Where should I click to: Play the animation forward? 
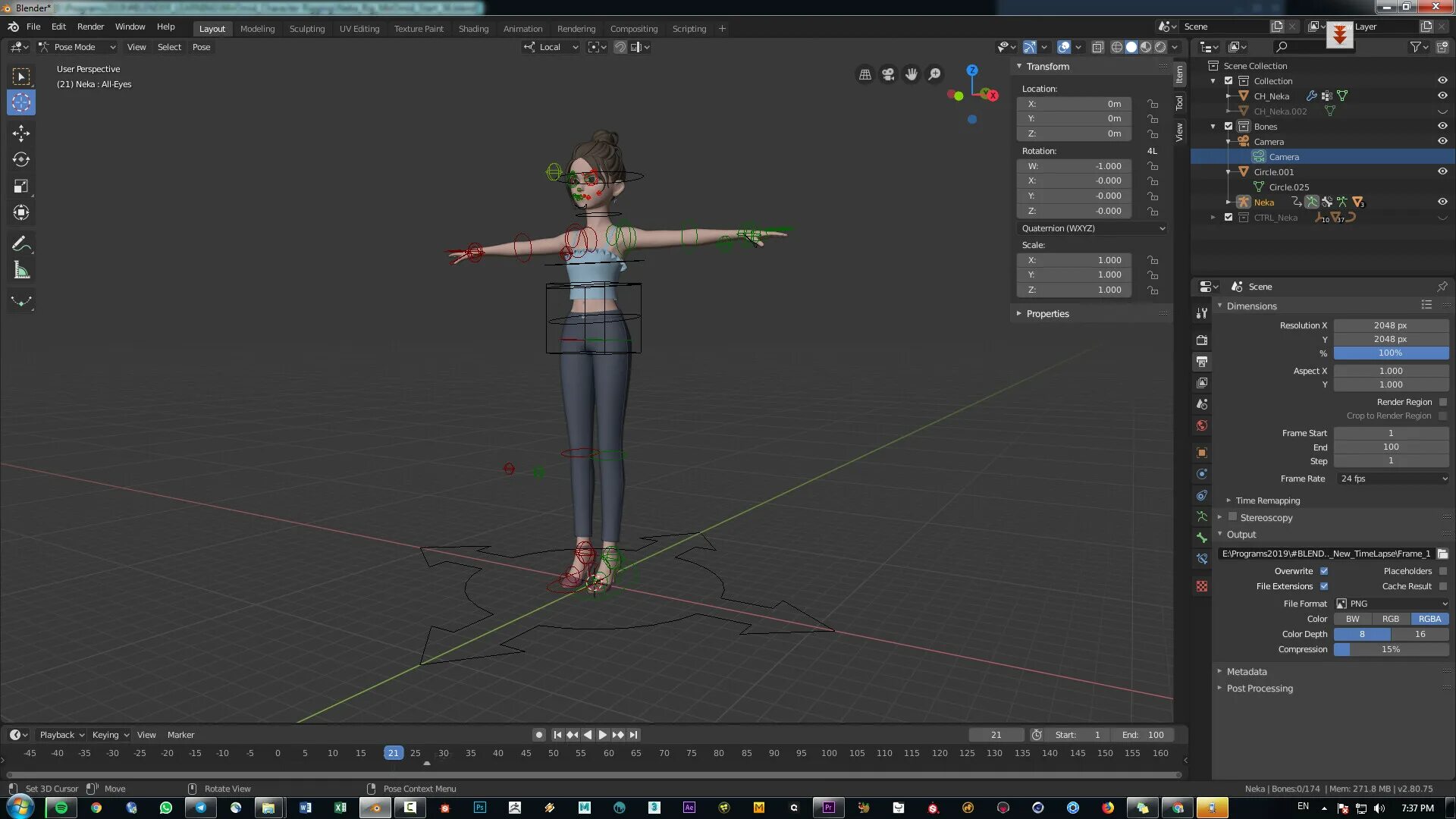(x=603, y=735)
